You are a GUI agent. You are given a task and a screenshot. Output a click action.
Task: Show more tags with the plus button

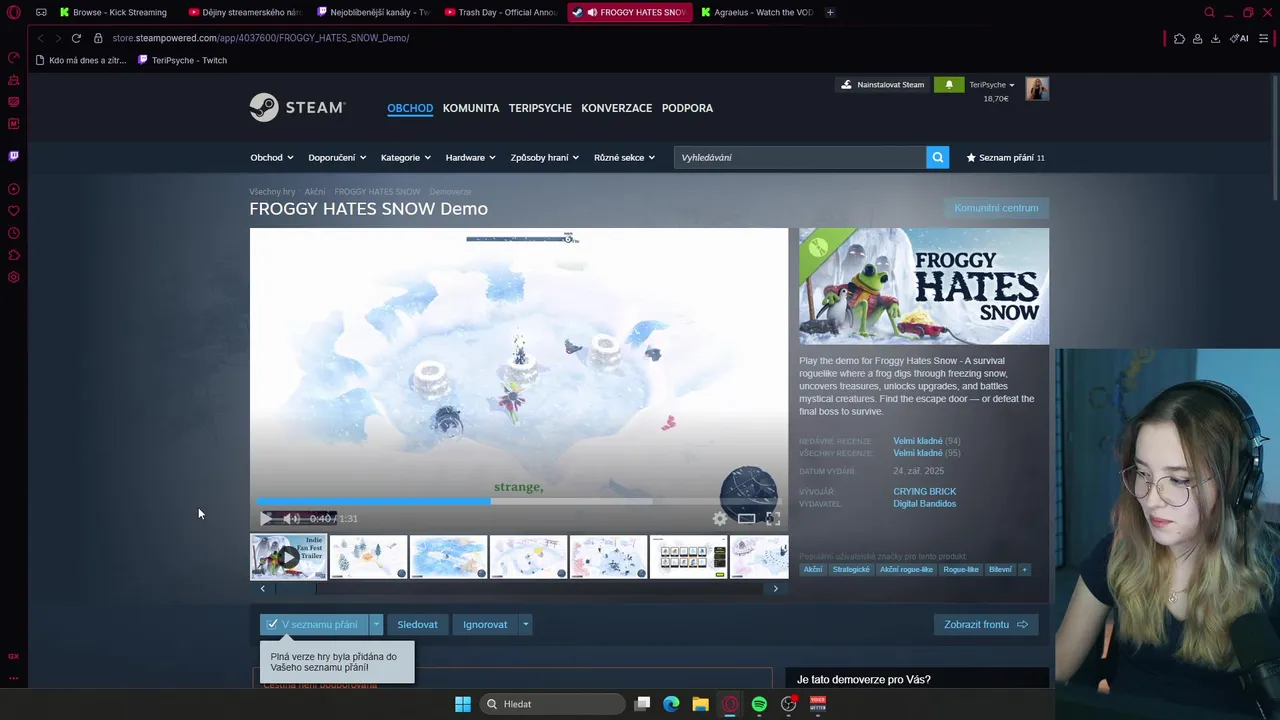coord(1023,569)
